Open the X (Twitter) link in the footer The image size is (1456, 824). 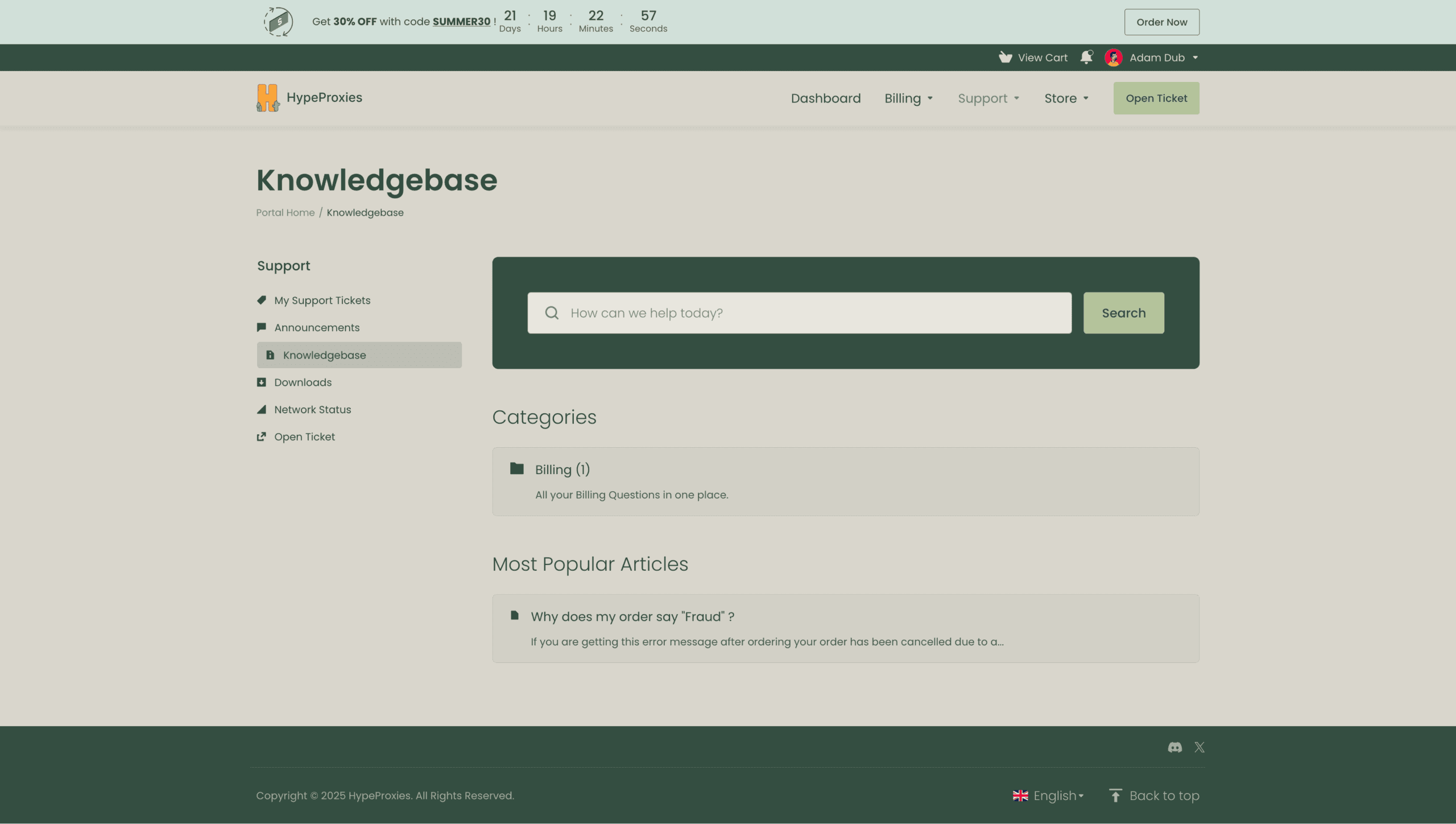click(1199, 747)
